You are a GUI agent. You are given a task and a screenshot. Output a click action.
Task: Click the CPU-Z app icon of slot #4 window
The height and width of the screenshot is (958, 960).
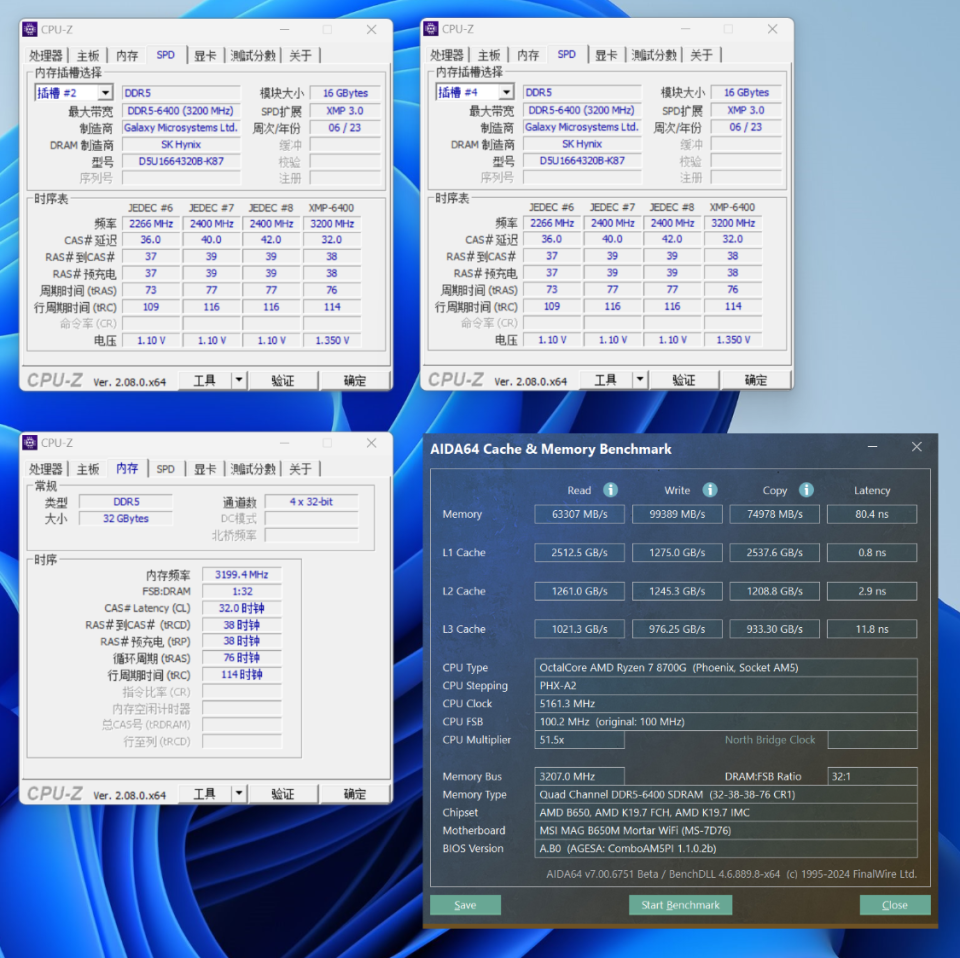click(431, 29)
